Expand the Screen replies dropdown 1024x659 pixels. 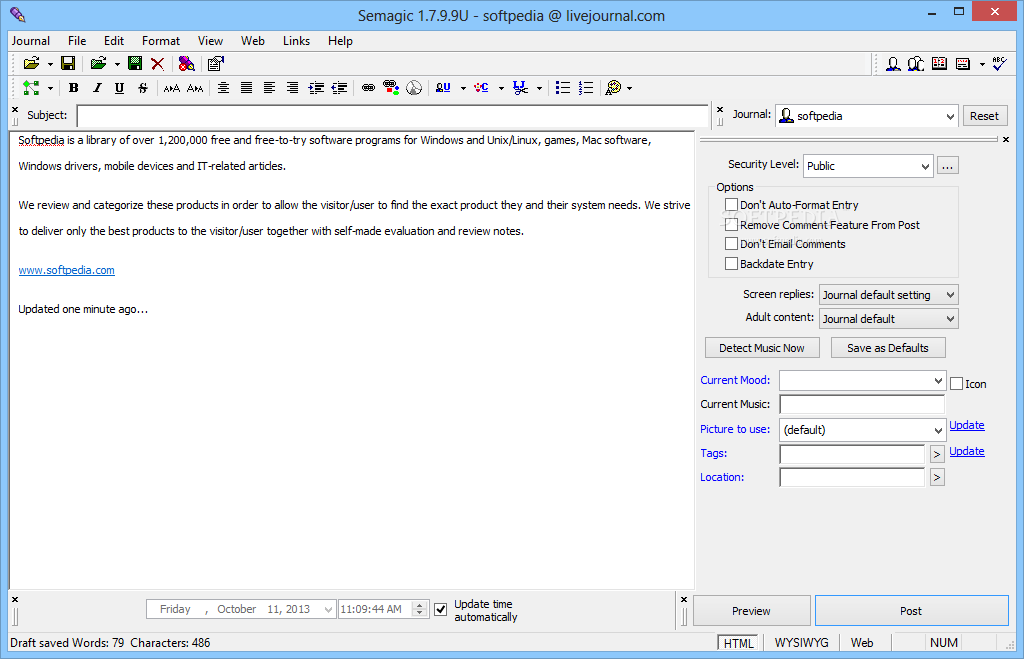pyautogui.click(x=889, y=295)
